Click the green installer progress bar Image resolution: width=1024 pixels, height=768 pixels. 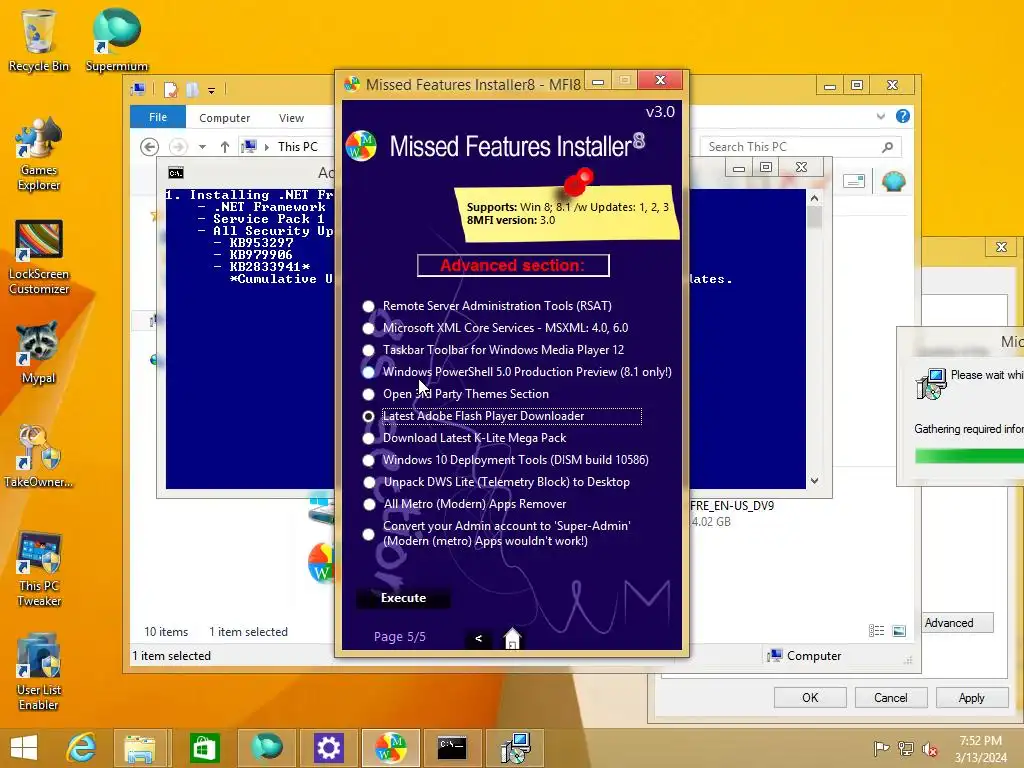[x=969, y=456]
